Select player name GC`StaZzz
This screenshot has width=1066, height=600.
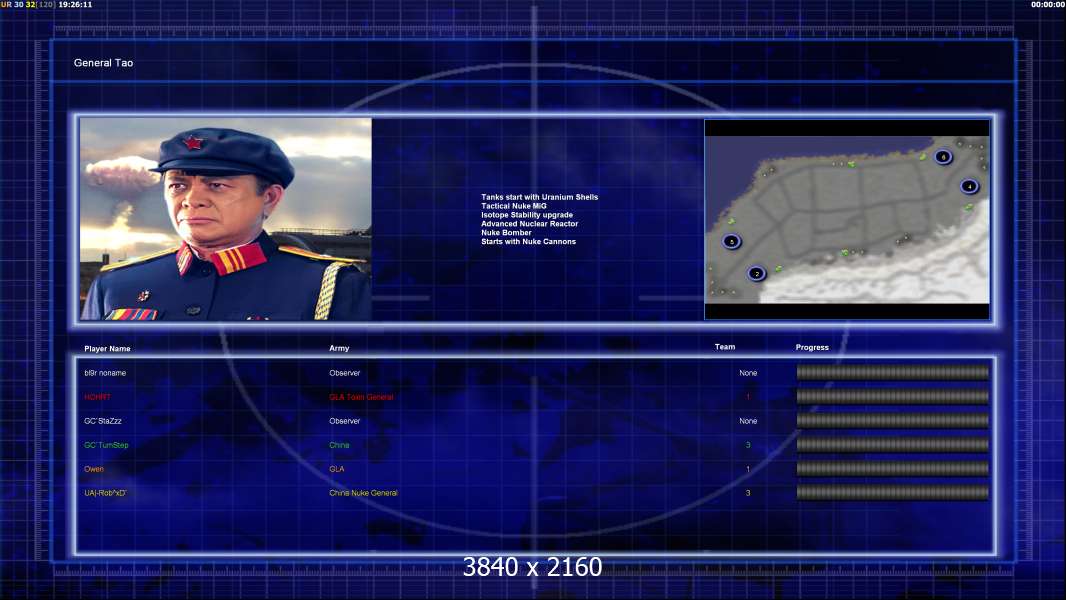click(x=103, y=421)
